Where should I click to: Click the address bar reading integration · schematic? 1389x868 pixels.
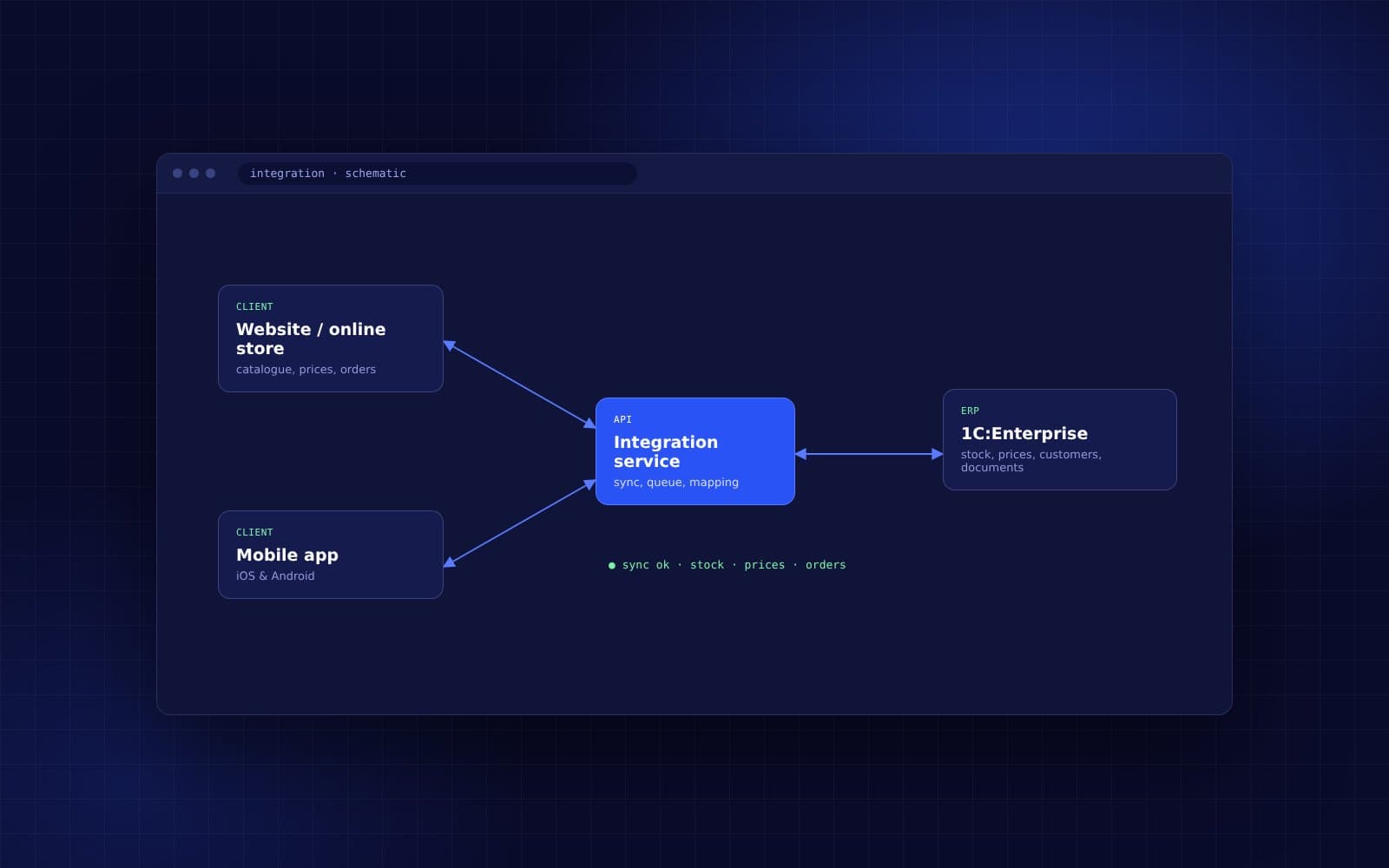click(437, 174)
